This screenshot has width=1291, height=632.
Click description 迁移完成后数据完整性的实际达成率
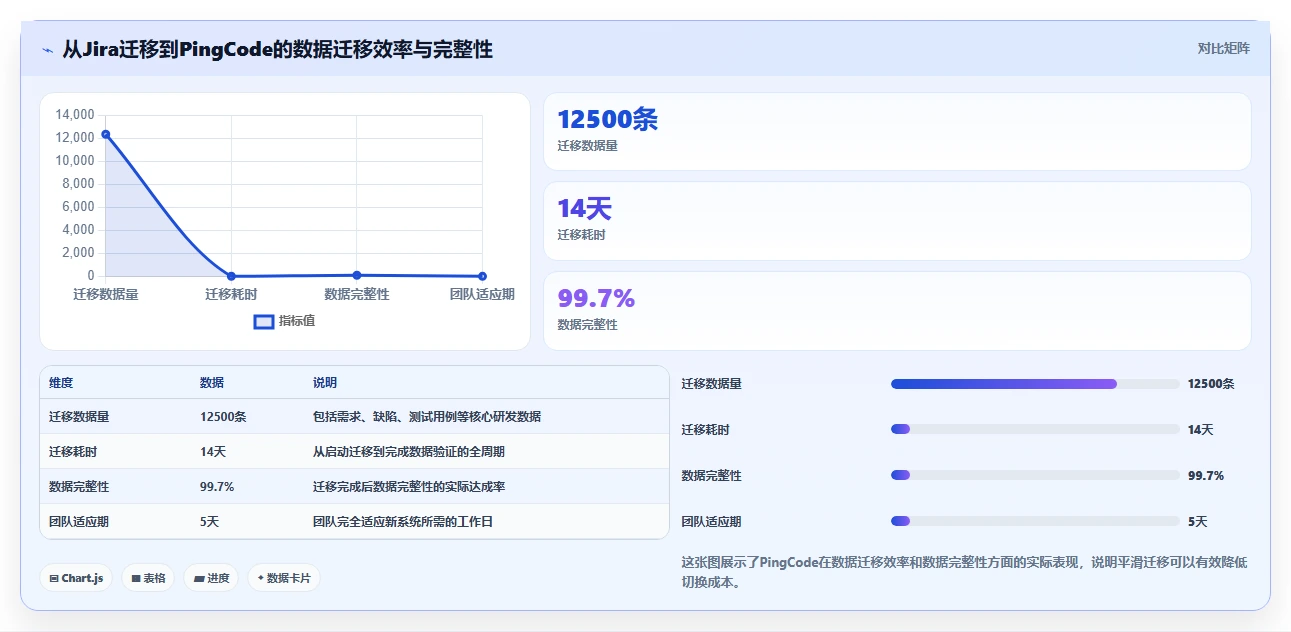pyautogui.click(x=409, y=487)
